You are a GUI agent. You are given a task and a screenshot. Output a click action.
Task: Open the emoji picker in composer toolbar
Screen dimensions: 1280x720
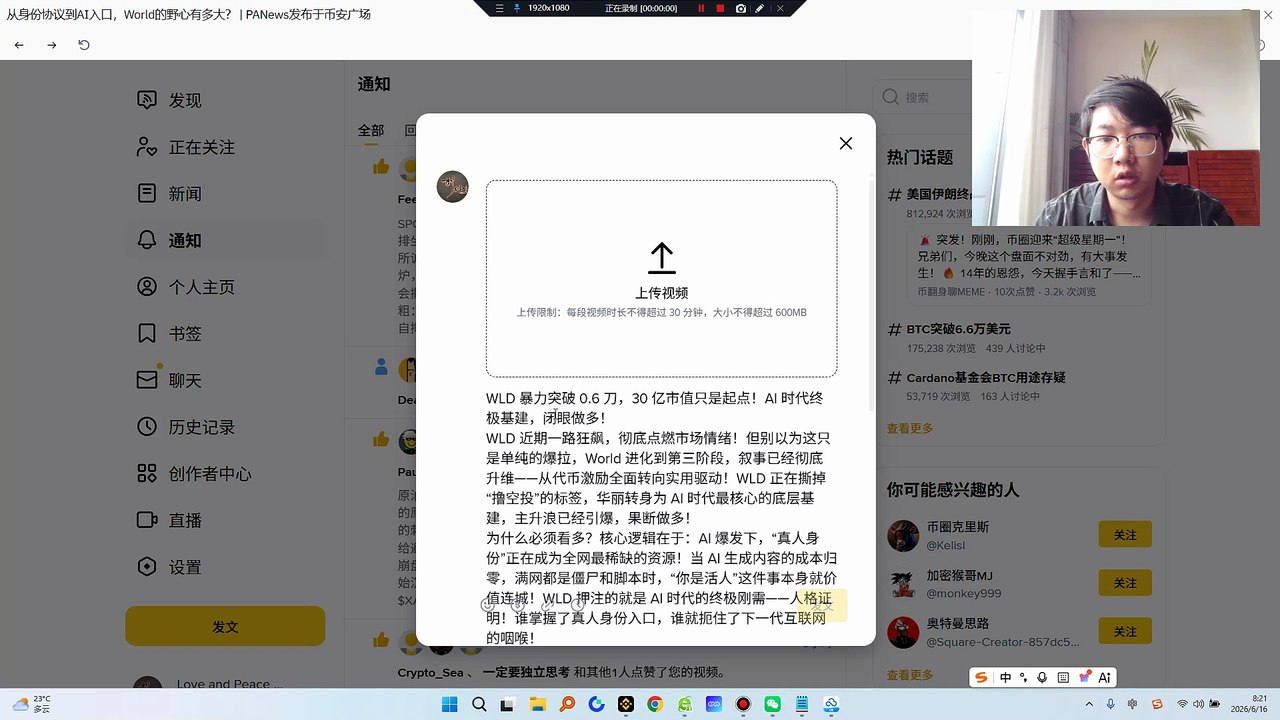[488, 605]
